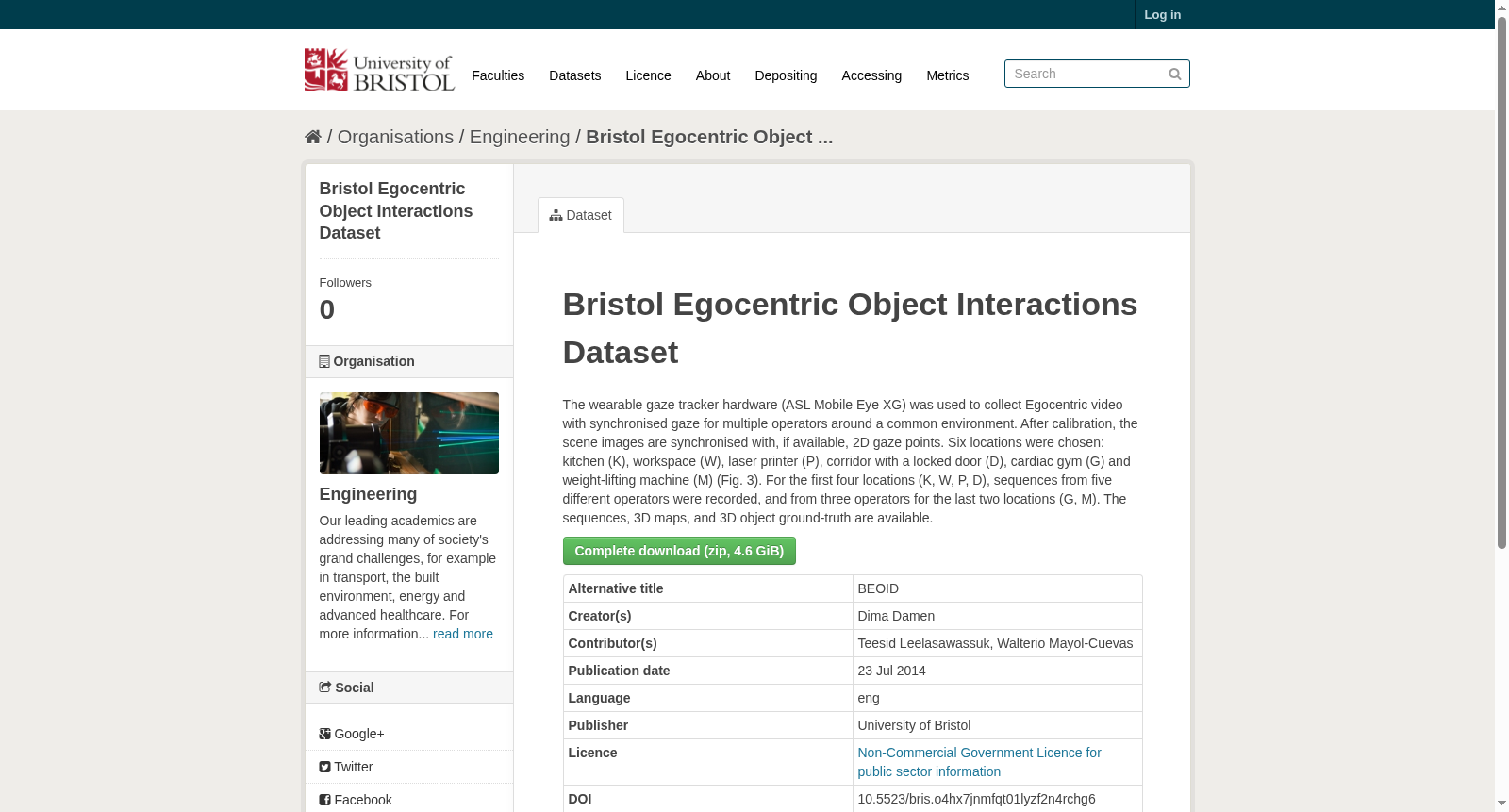Click the Engineering organisation image
Screen dimensions: 1509x812
[409, 433]
